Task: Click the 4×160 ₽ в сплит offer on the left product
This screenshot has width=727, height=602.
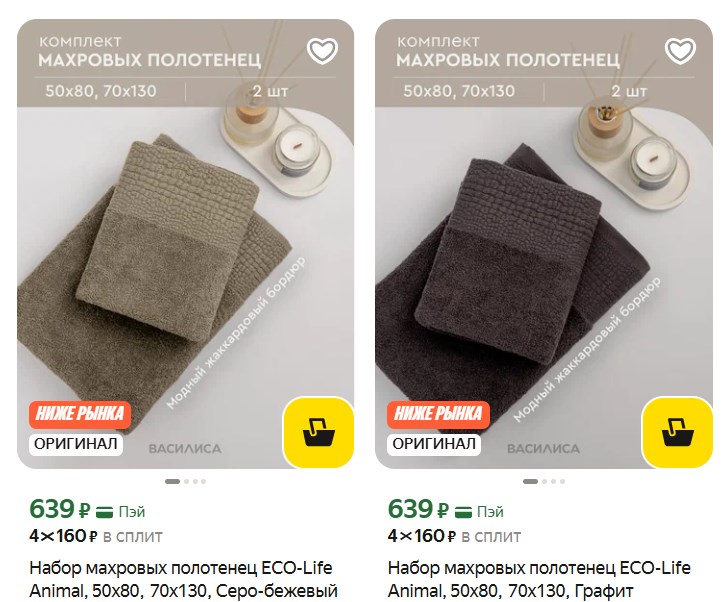Action: pyautogui.click(x=96, y=536)
